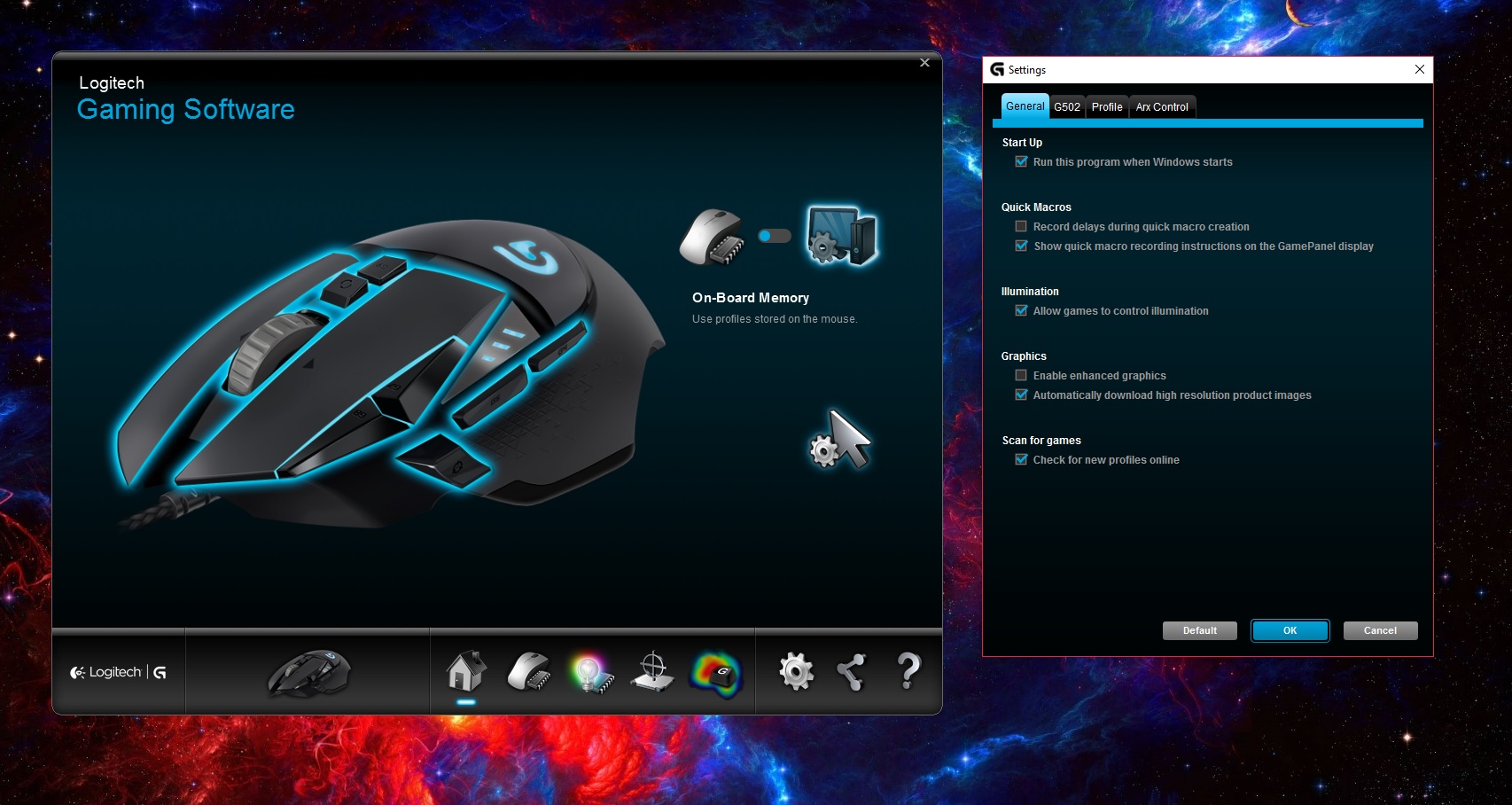Click the Gaming Software title text
1512x805 pixels.
[x=186, y=110]
